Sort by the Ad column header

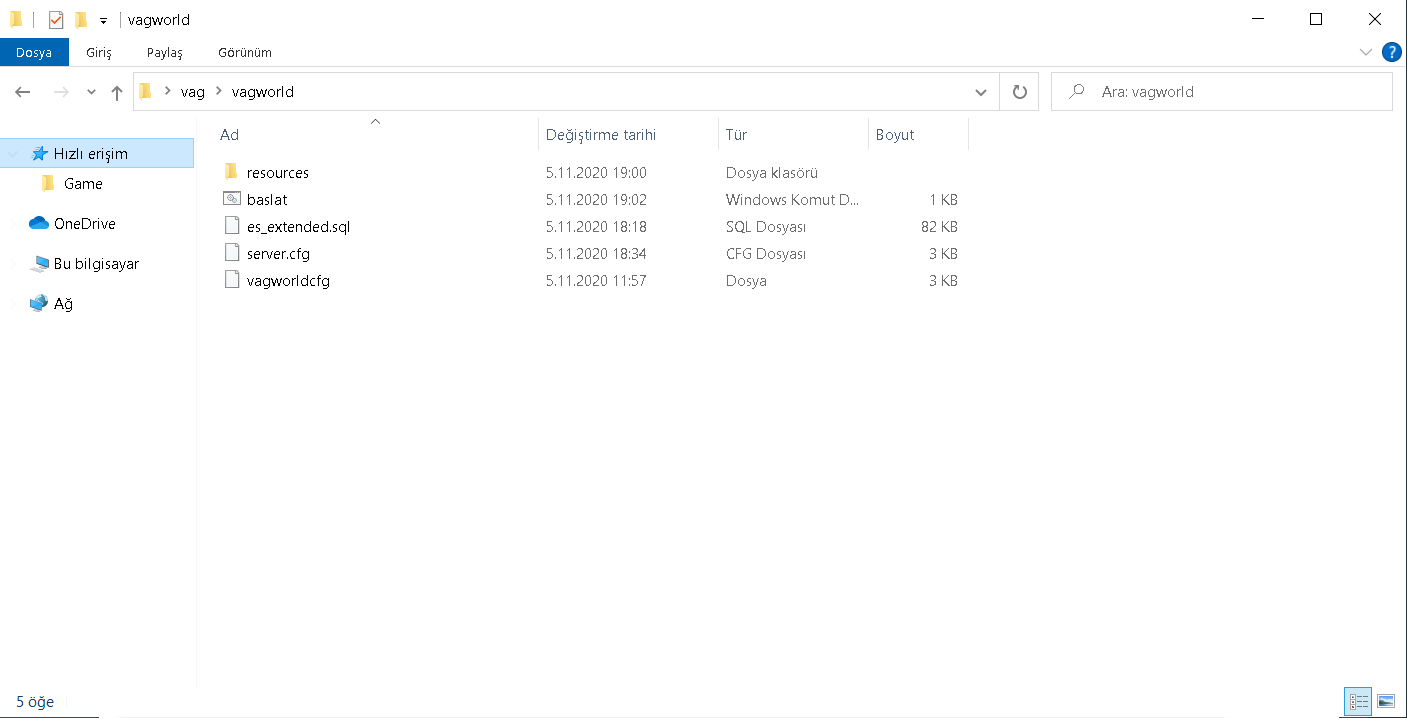[376, 134]
